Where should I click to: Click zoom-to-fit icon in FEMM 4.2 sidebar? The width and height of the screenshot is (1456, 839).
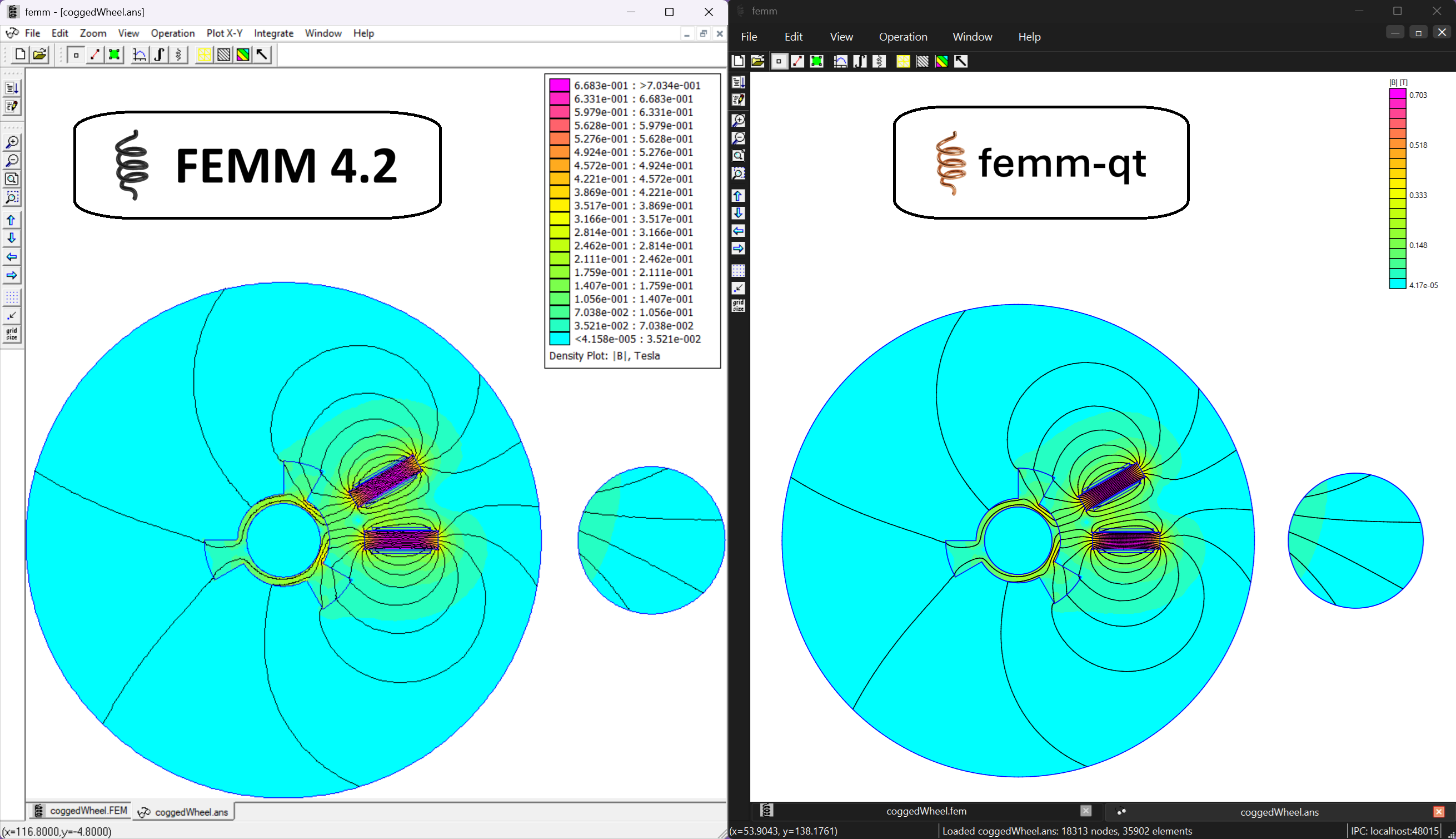coord(12,179)
